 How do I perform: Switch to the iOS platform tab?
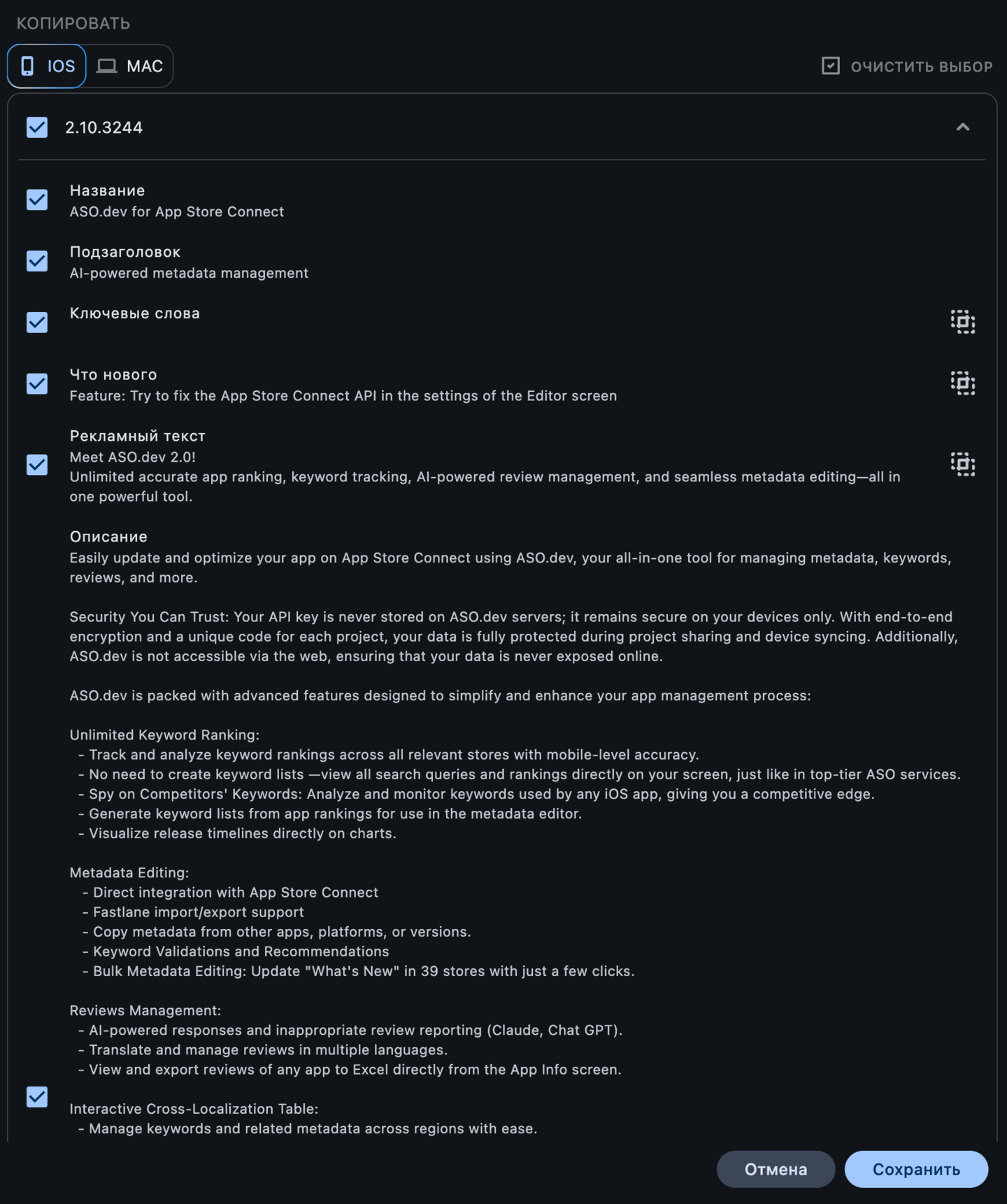click(x=47, y=66)
